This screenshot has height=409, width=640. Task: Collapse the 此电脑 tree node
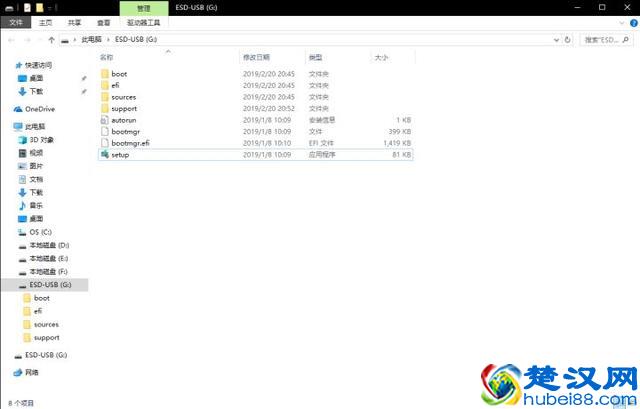8,127
